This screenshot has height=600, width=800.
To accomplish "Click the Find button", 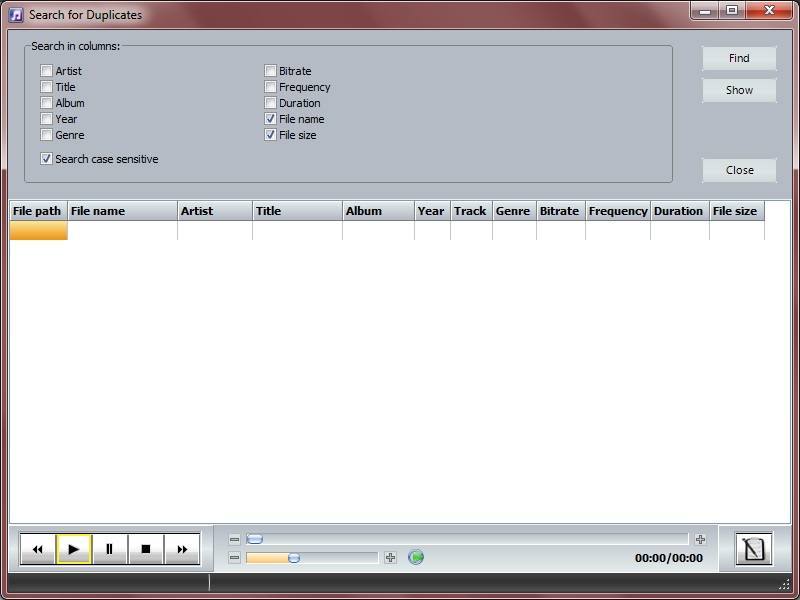I will click(738, 58).
